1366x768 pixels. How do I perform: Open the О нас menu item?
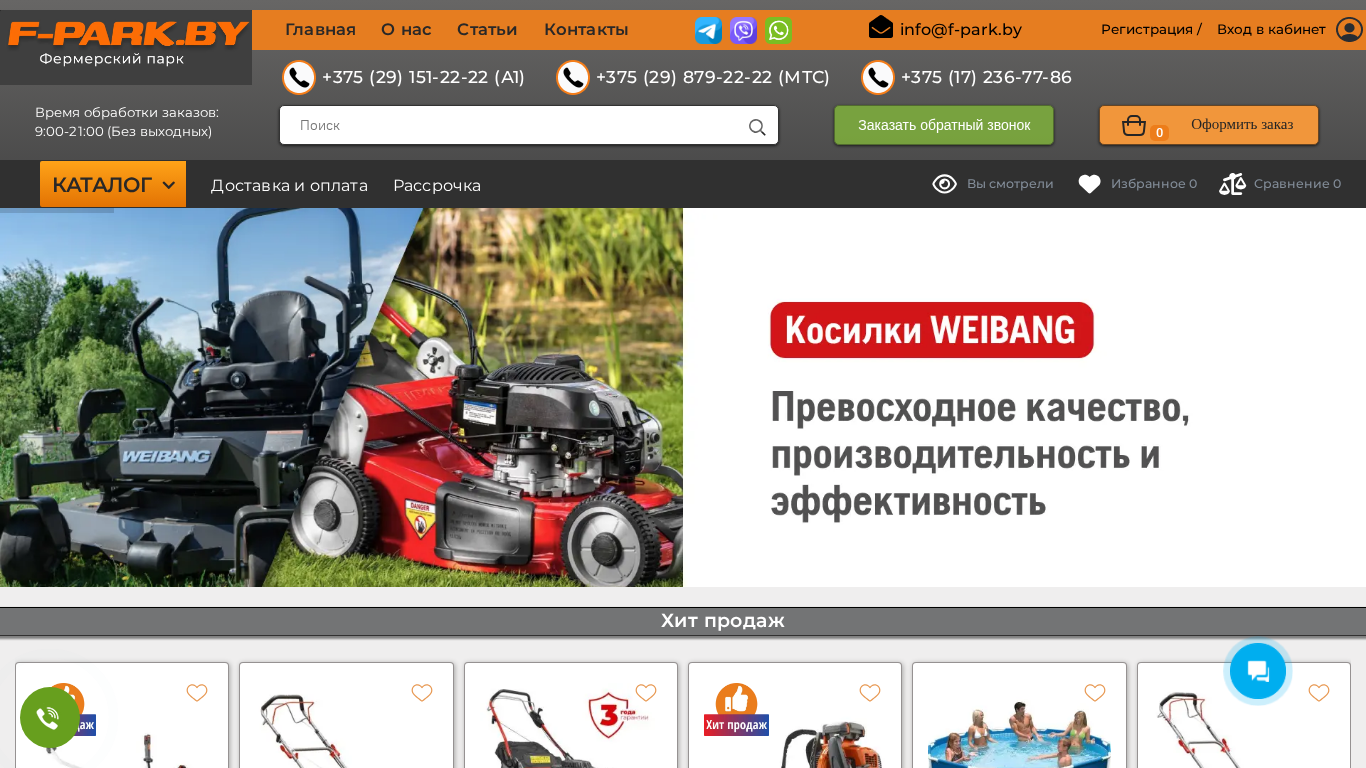406,30
